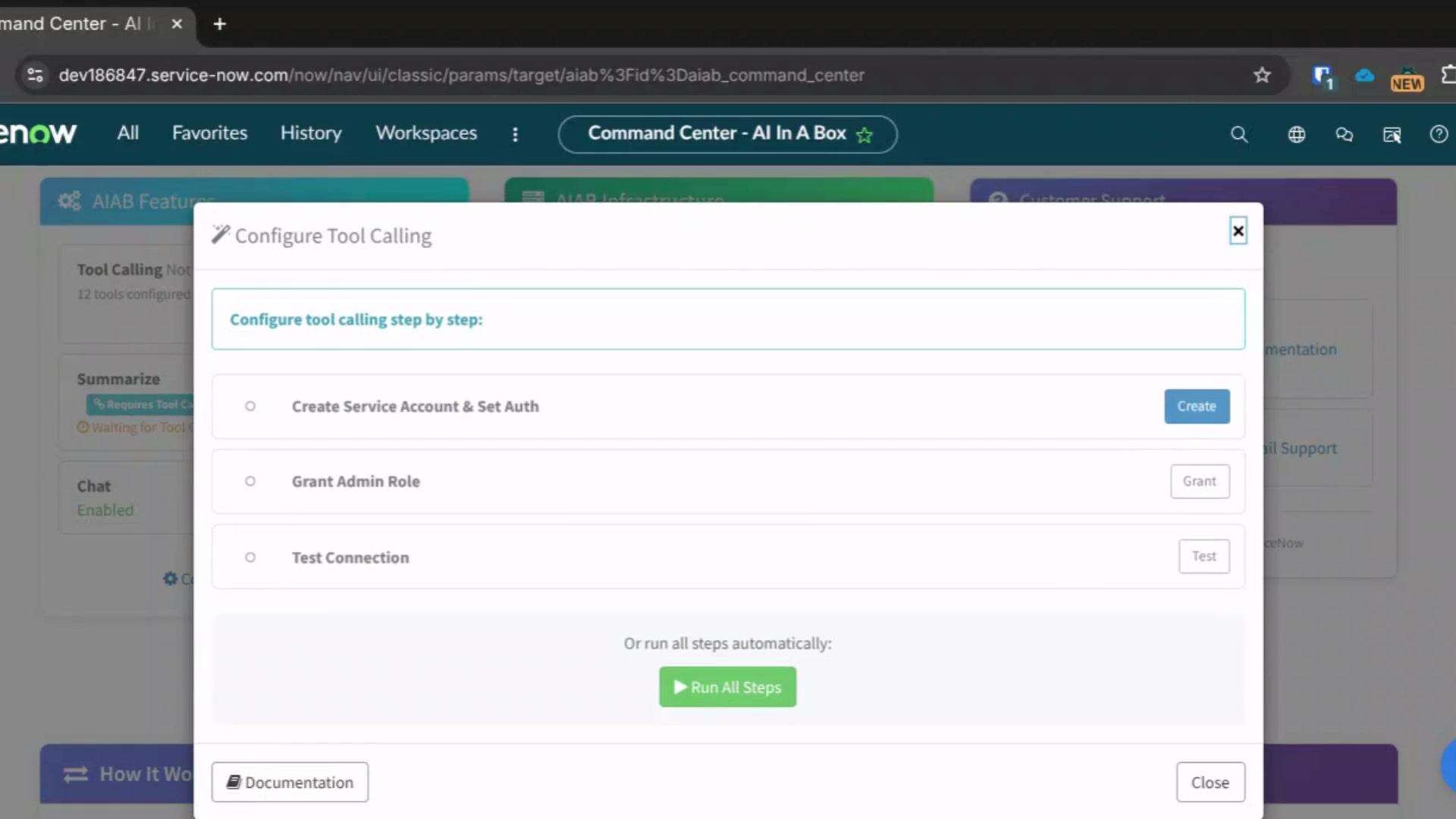
Task: Open the Favorites menu
Action: (209, 133)
